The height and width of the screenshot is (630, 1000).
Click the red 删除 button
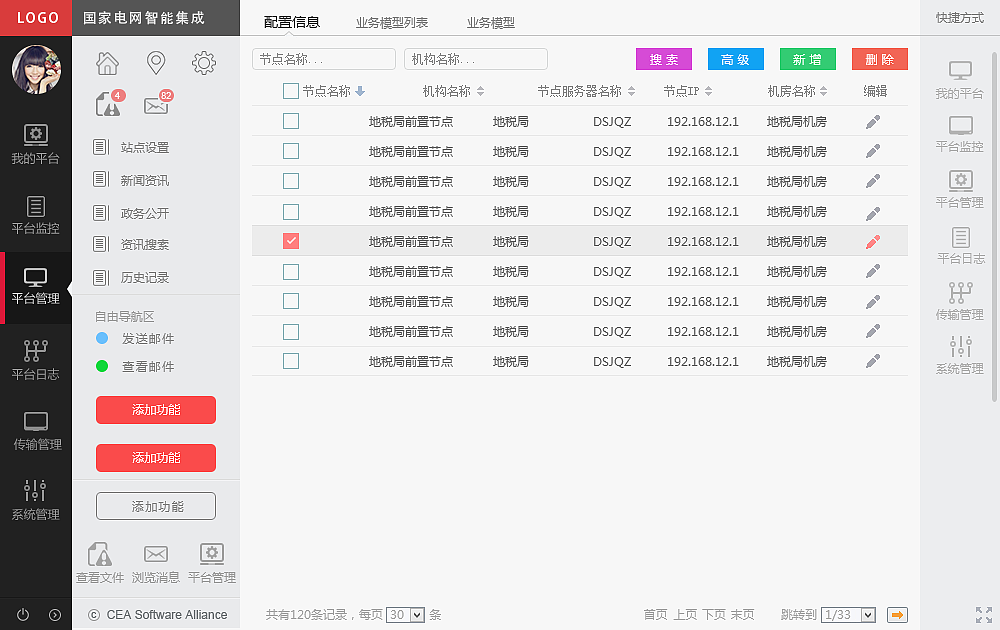[x=879, y=59]
